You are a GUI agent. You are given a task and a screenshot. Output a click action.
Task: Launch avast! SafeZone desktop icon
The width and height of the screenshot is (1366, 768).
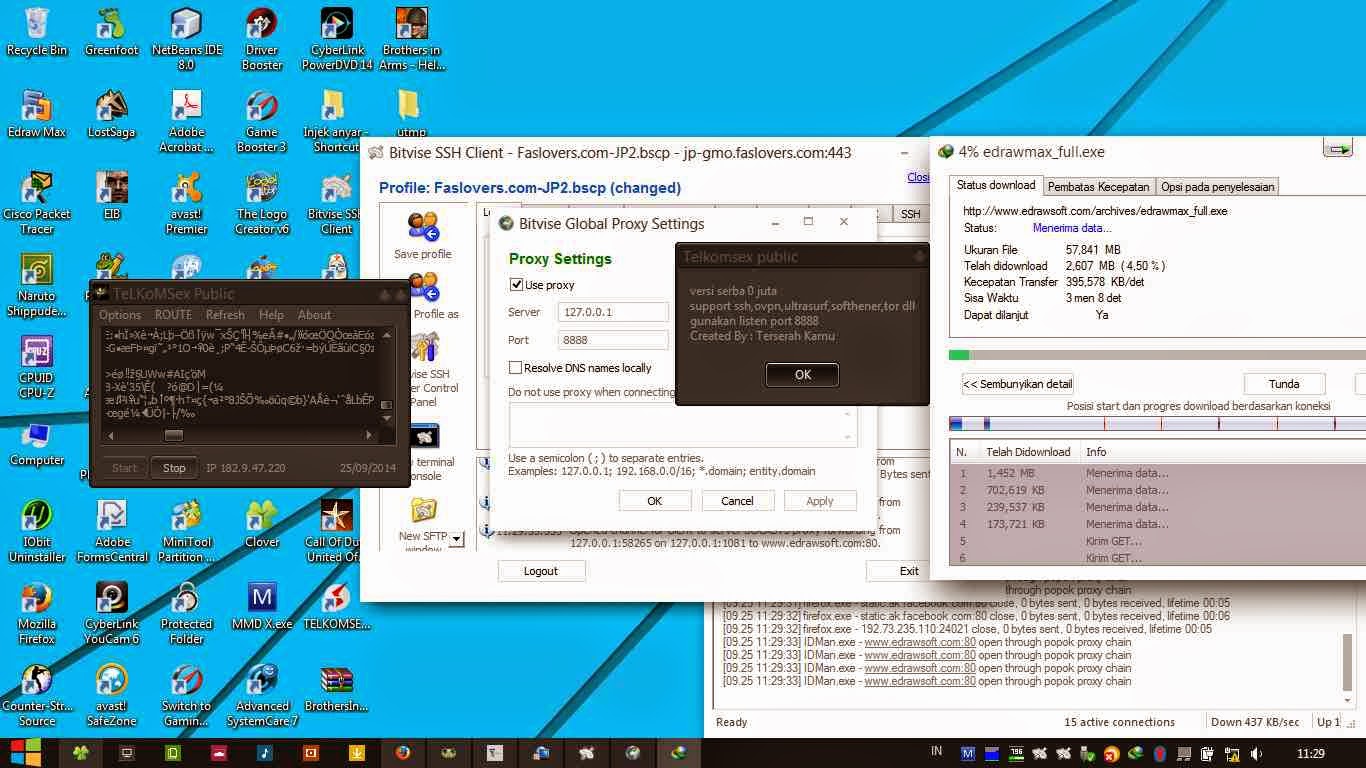[x=112, y=694]
